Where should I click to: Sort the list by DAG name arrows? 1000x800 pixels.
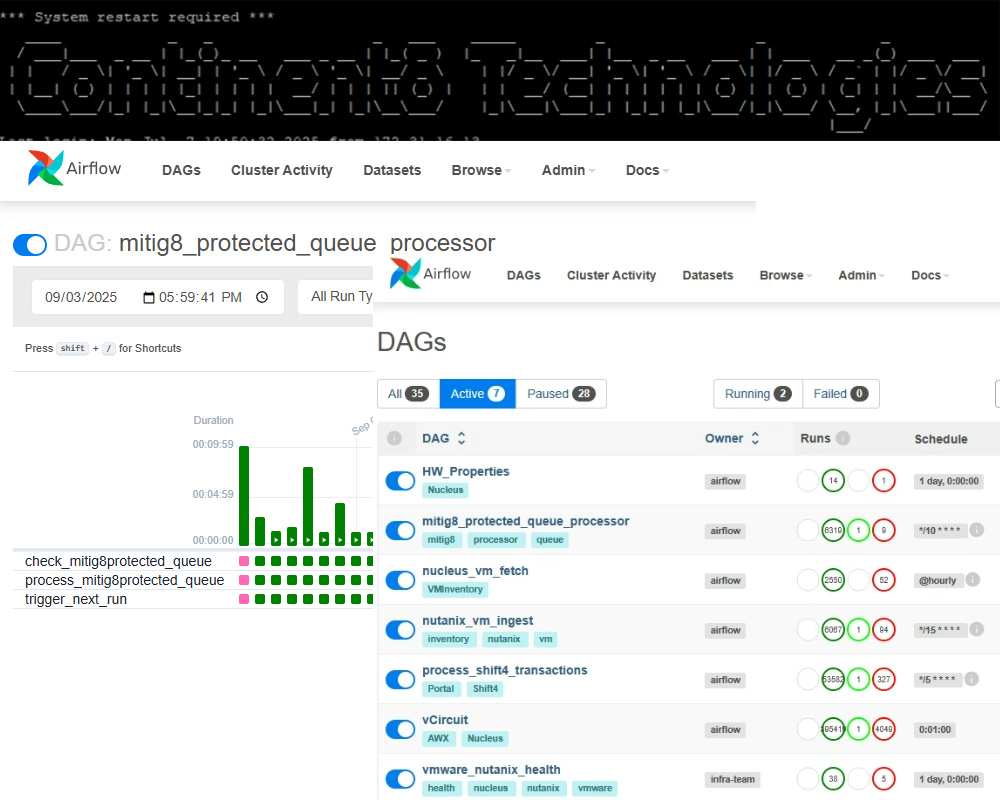click(461, 438)
